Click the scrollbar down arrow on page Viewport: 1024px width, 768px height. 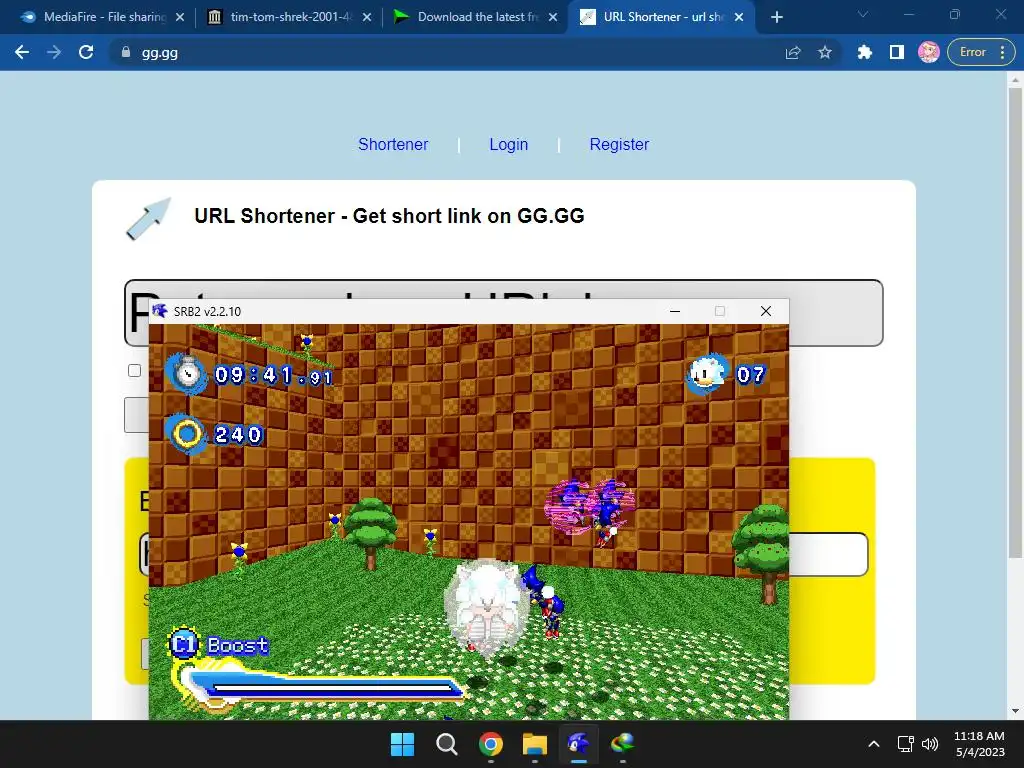tap(1014, 711)
